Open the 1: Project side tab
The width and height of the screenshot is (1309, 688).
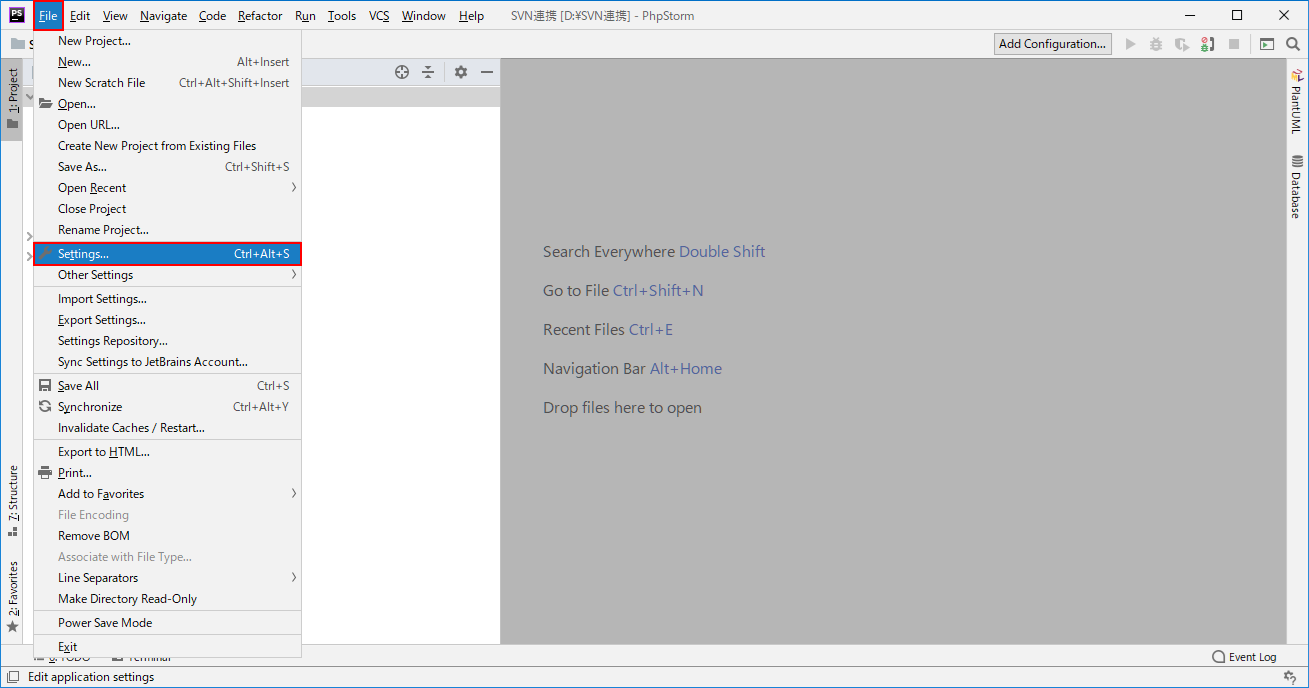pos(12,99)
